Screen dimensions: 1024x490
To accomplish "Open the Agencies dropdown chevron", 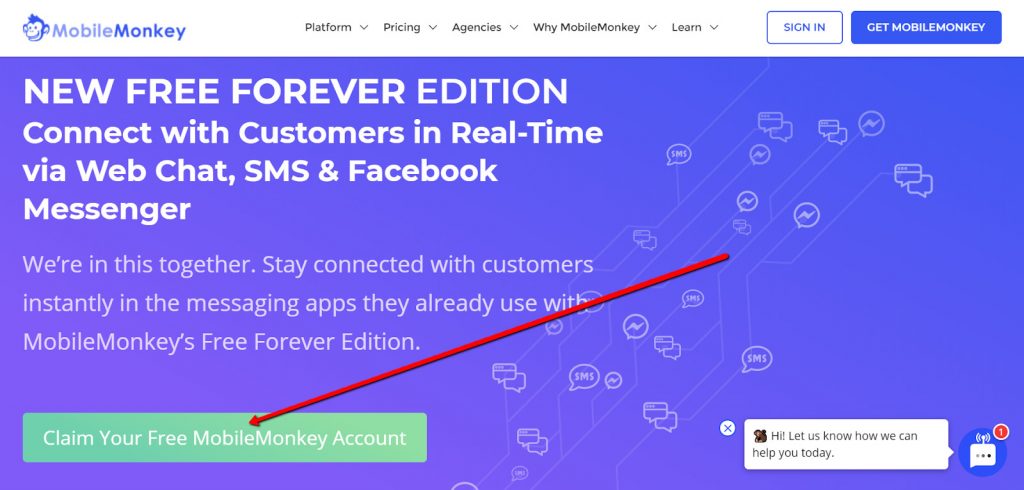I will click(x=514, y=27).
